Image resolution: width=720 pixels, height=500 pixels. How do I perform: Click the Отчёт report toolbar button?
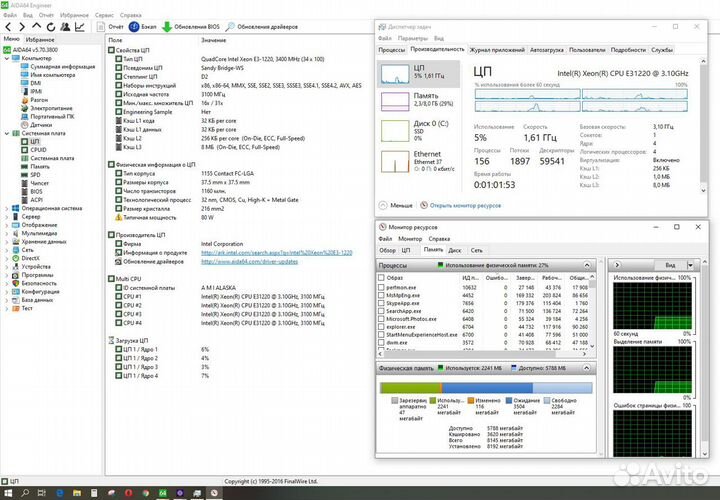(x=110, y=27)
